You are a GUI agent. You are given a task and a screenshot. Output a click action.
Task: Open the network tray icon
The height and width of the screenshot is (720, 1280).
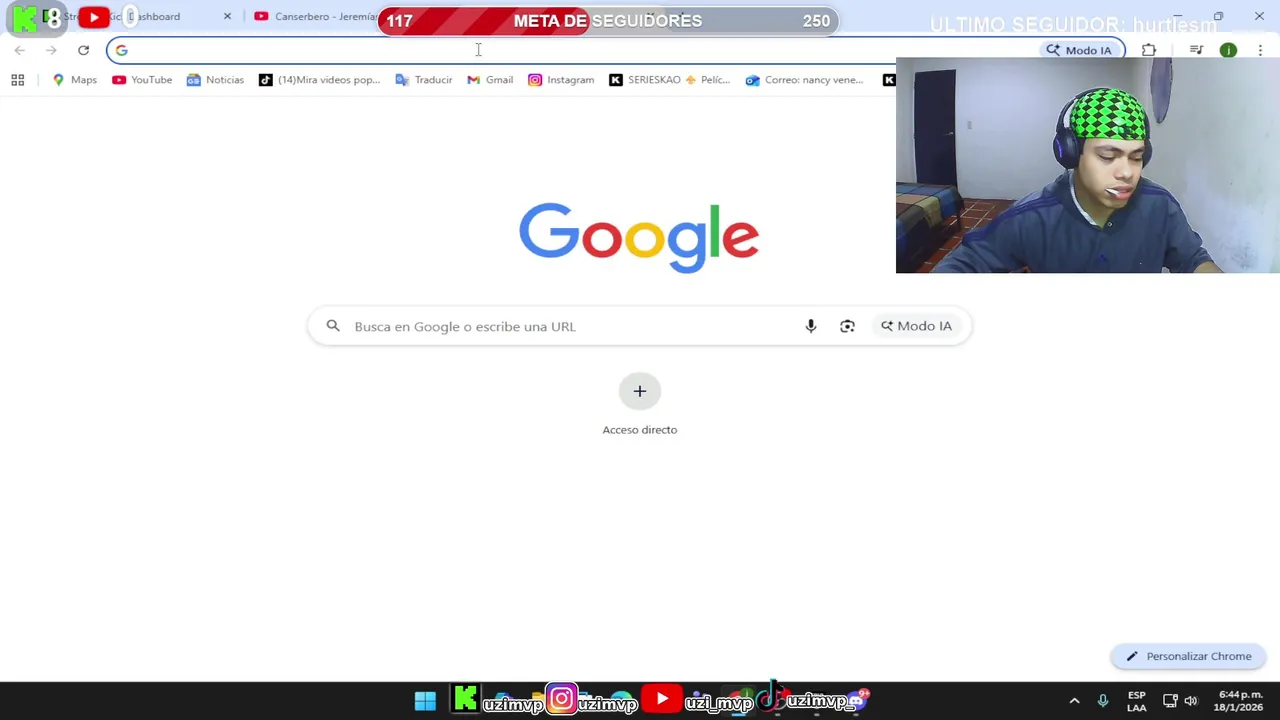(x=1170, y=701)
